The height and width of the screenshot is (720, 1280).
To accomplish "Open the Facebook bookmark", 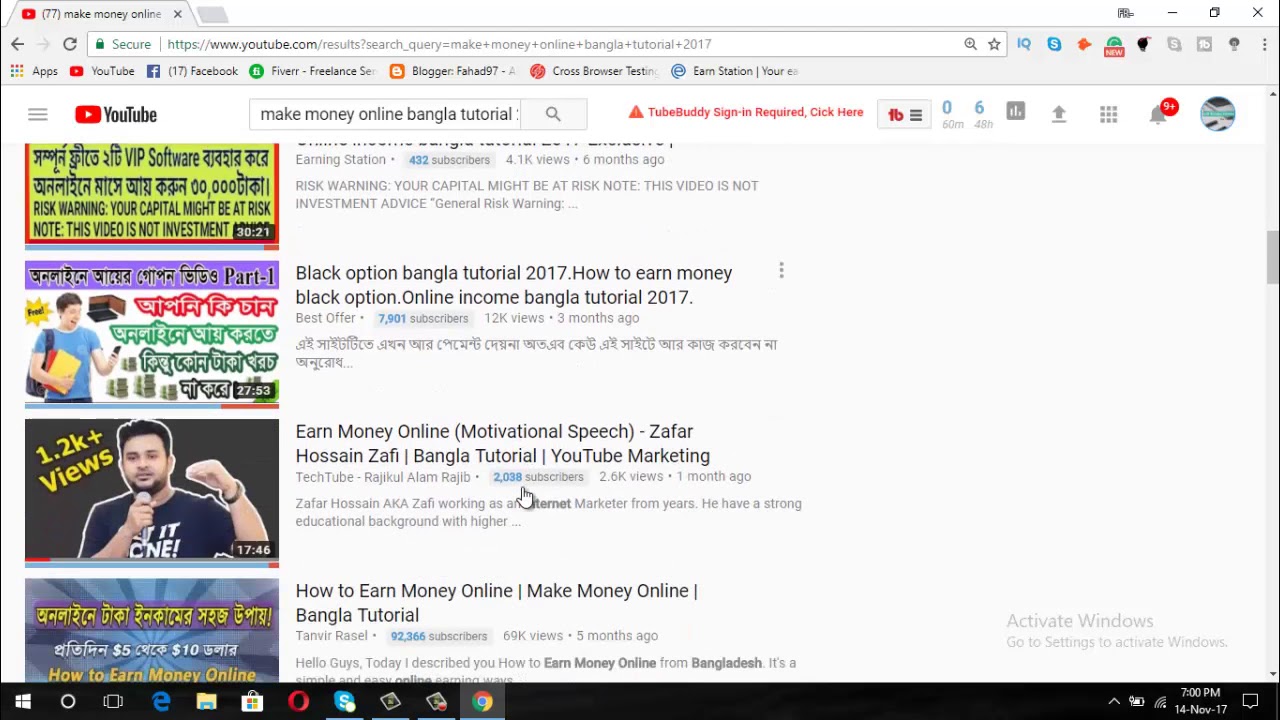I will coord(192,71).
